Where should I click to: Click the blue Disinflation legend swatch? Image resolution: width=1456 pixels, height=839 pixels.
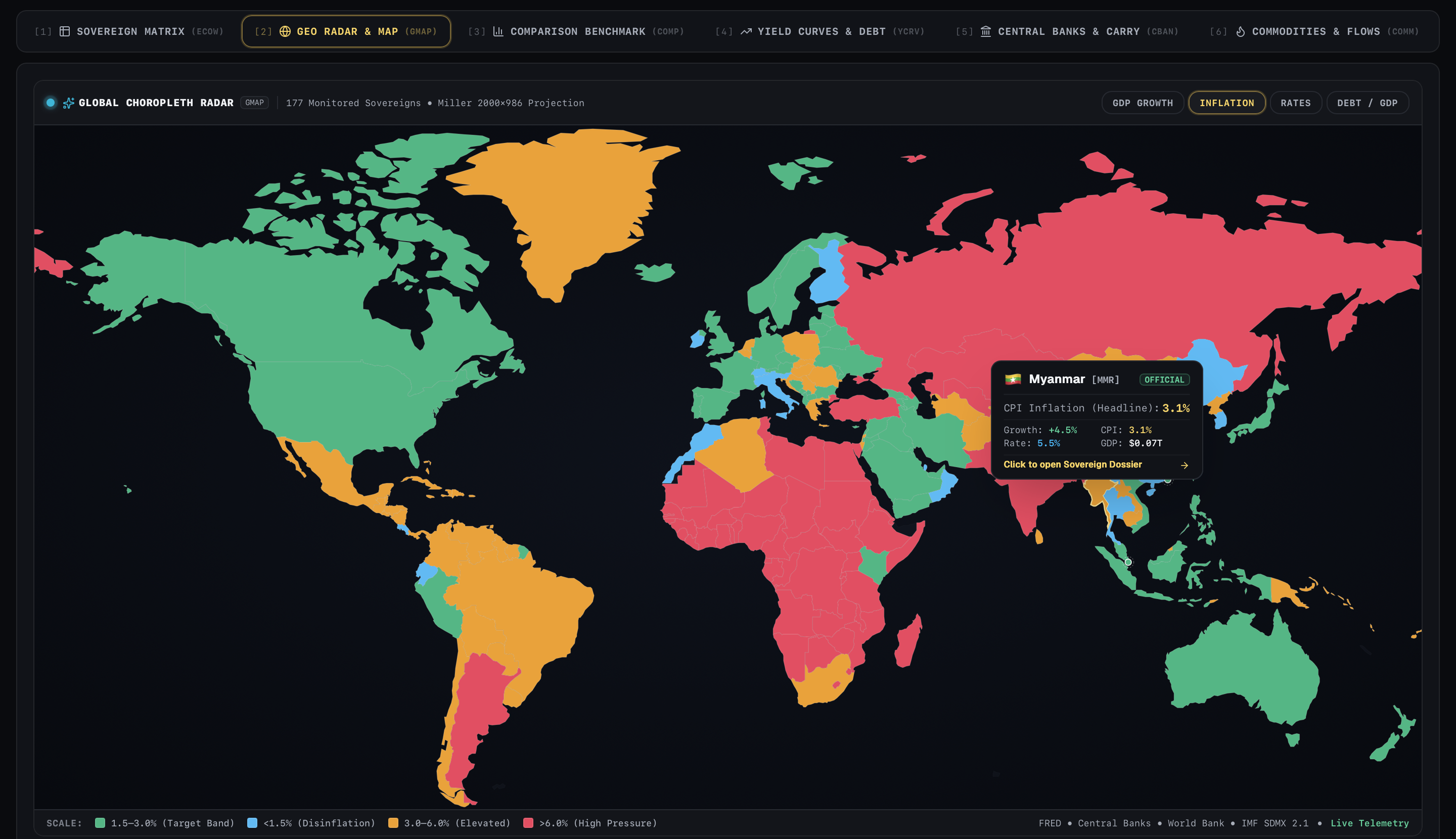[x=252, y=823]
